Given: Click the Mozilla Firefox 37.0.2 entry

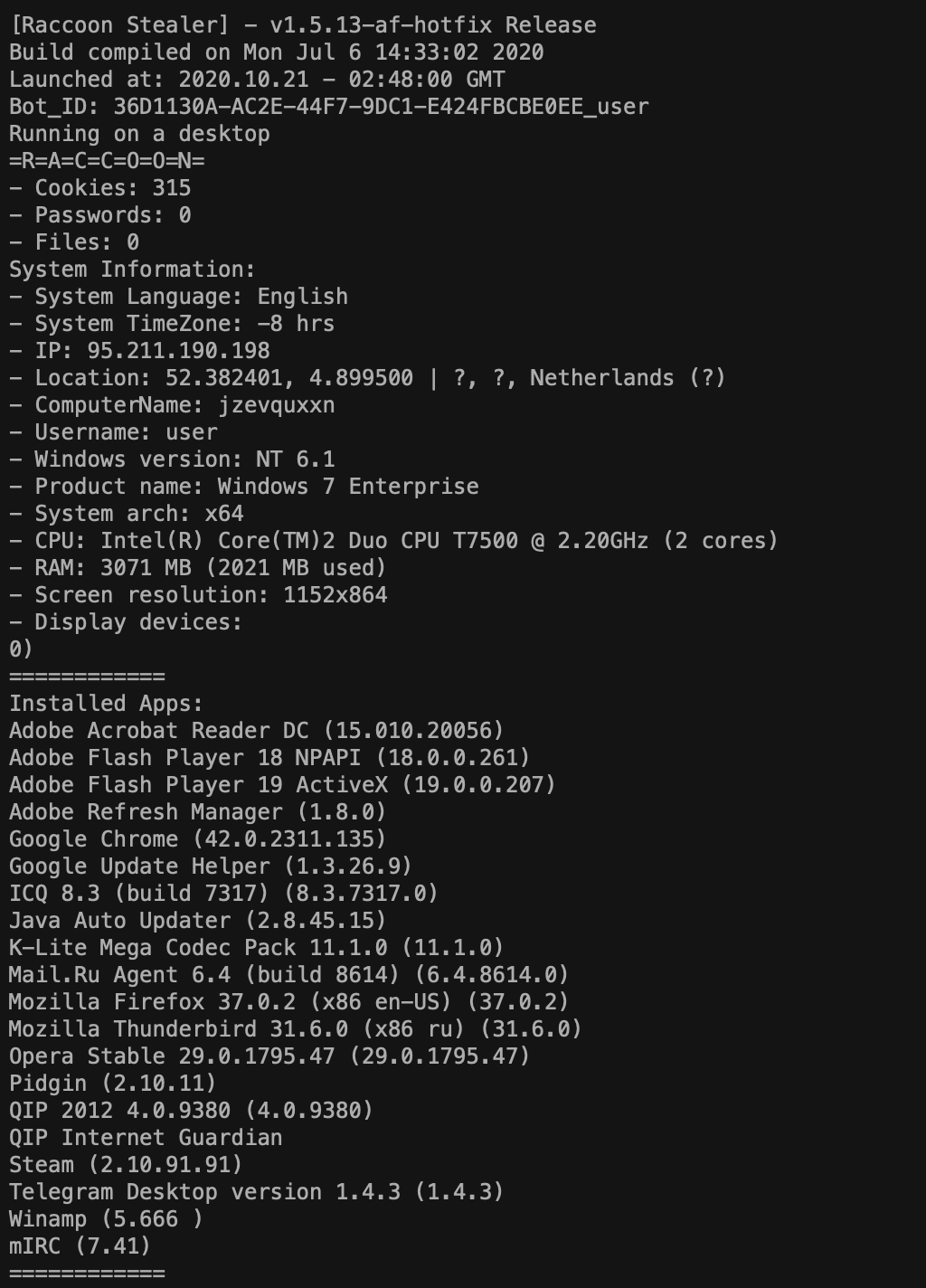Looking at the screenshot, I should tap(288, 1002).
